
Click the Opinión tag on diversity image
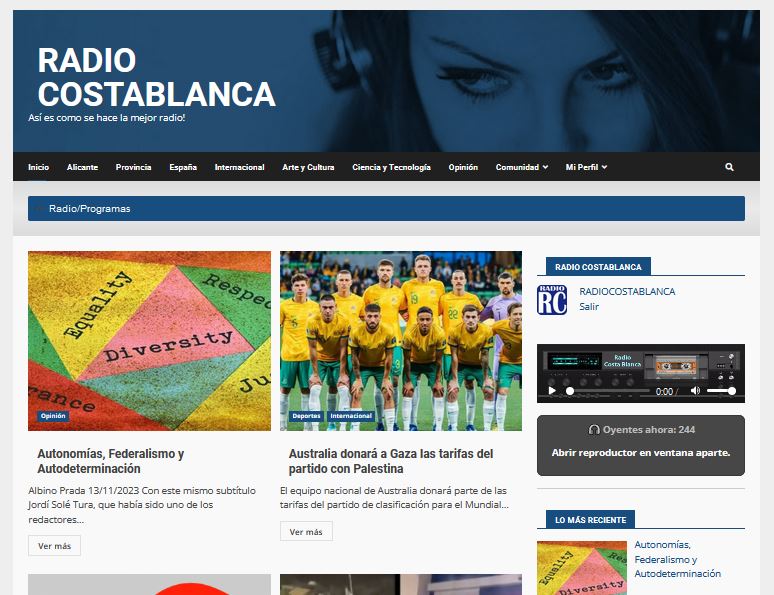click(x=53, y=416)
